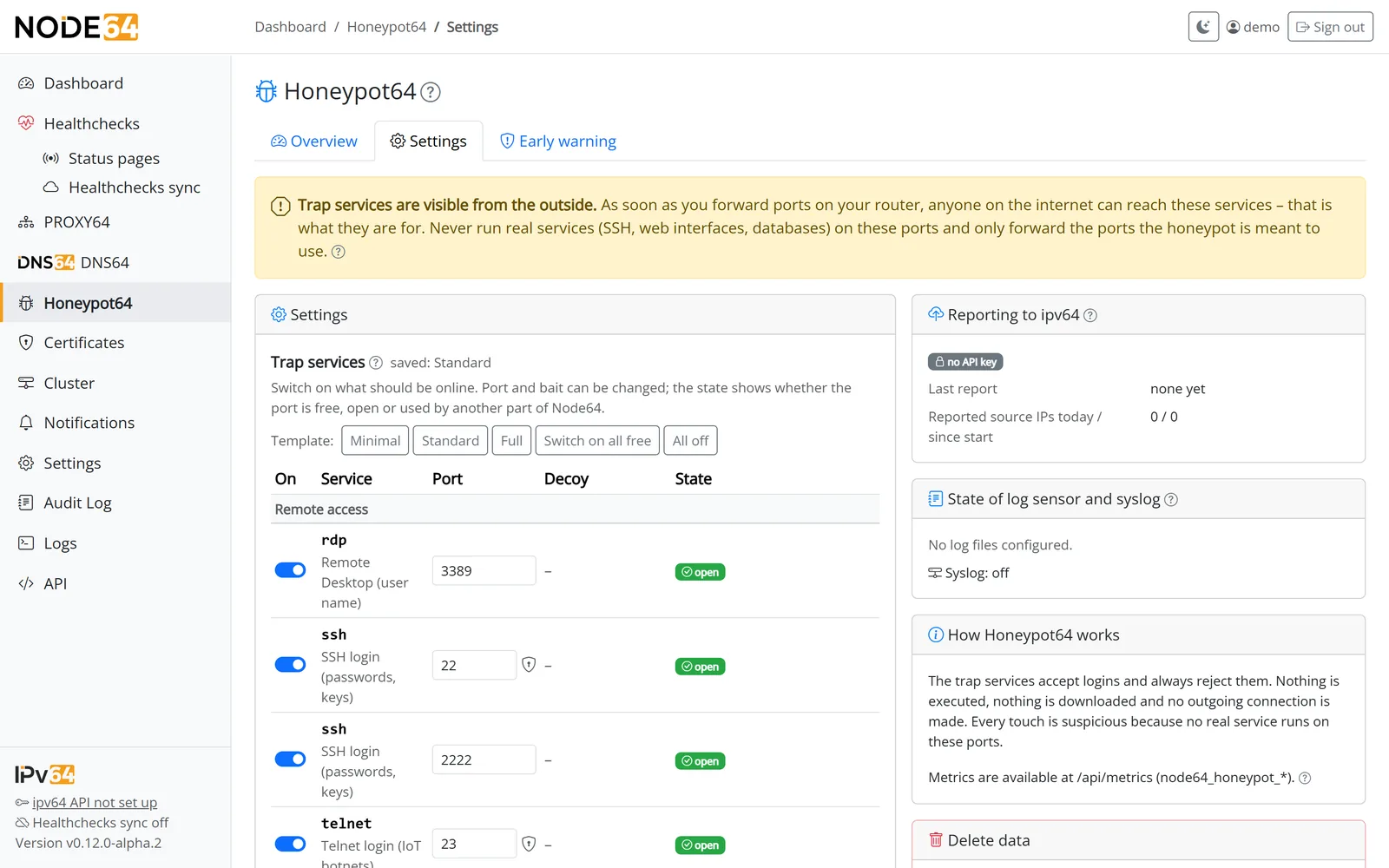Open help icon next to Reporting to ipv64
1389x868 pixels.
pos(1090,316)
